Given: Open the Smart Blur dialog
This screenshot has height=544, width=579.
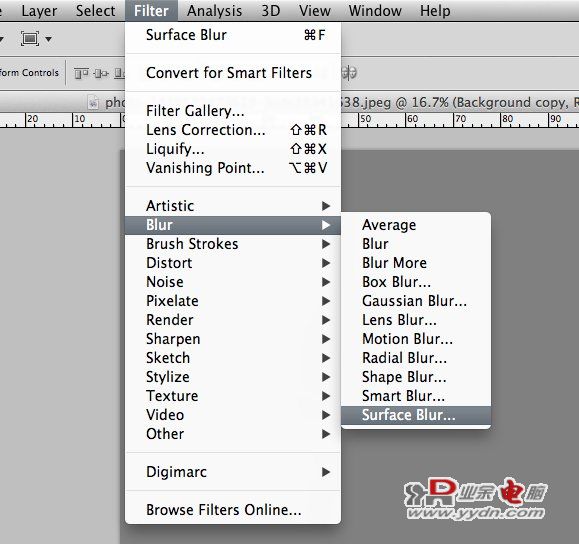Looking at the screenshot, I should click(x=416, y=396).
